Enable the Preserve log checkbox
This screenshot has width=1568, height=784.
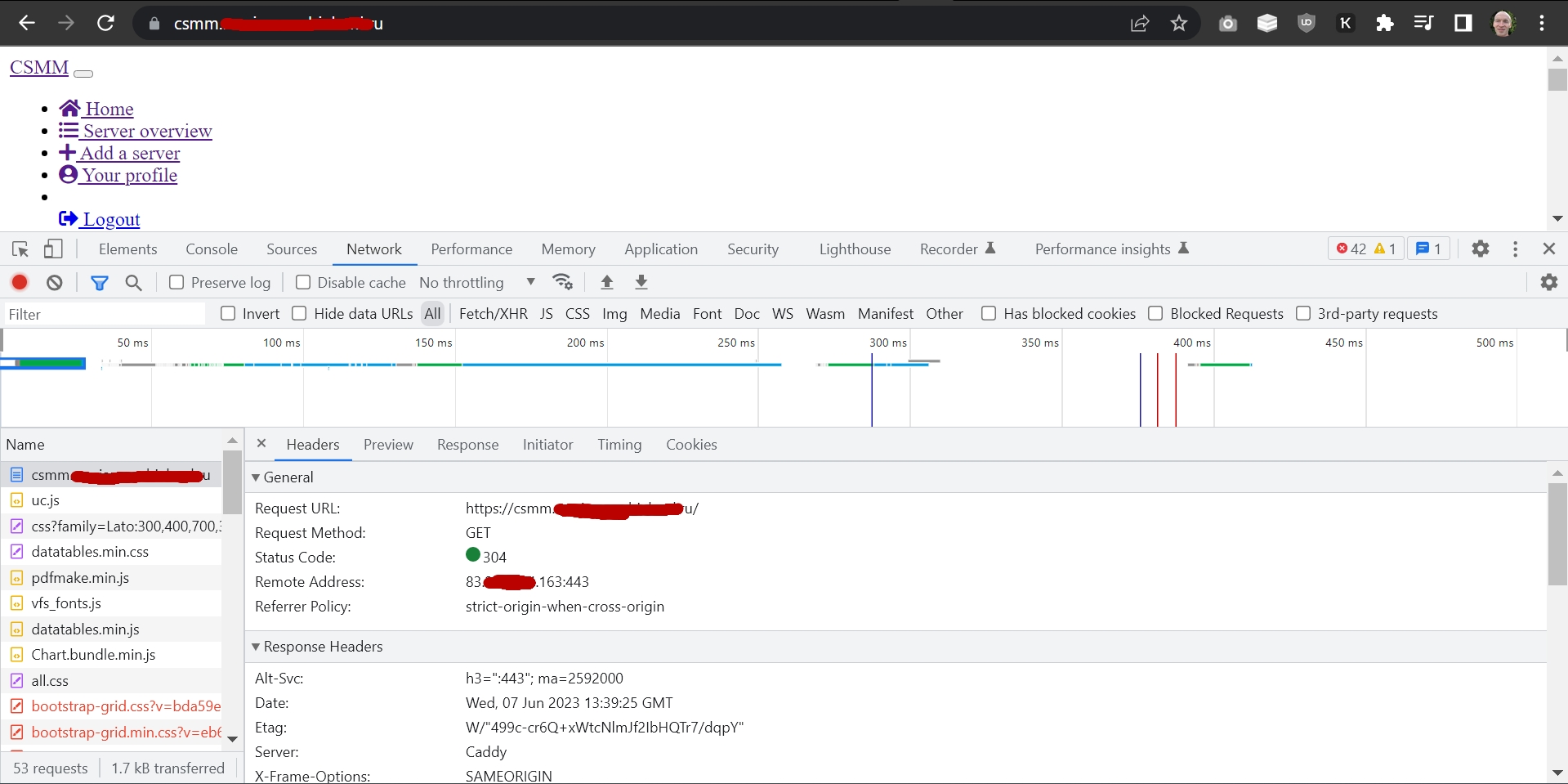[176, 282]
